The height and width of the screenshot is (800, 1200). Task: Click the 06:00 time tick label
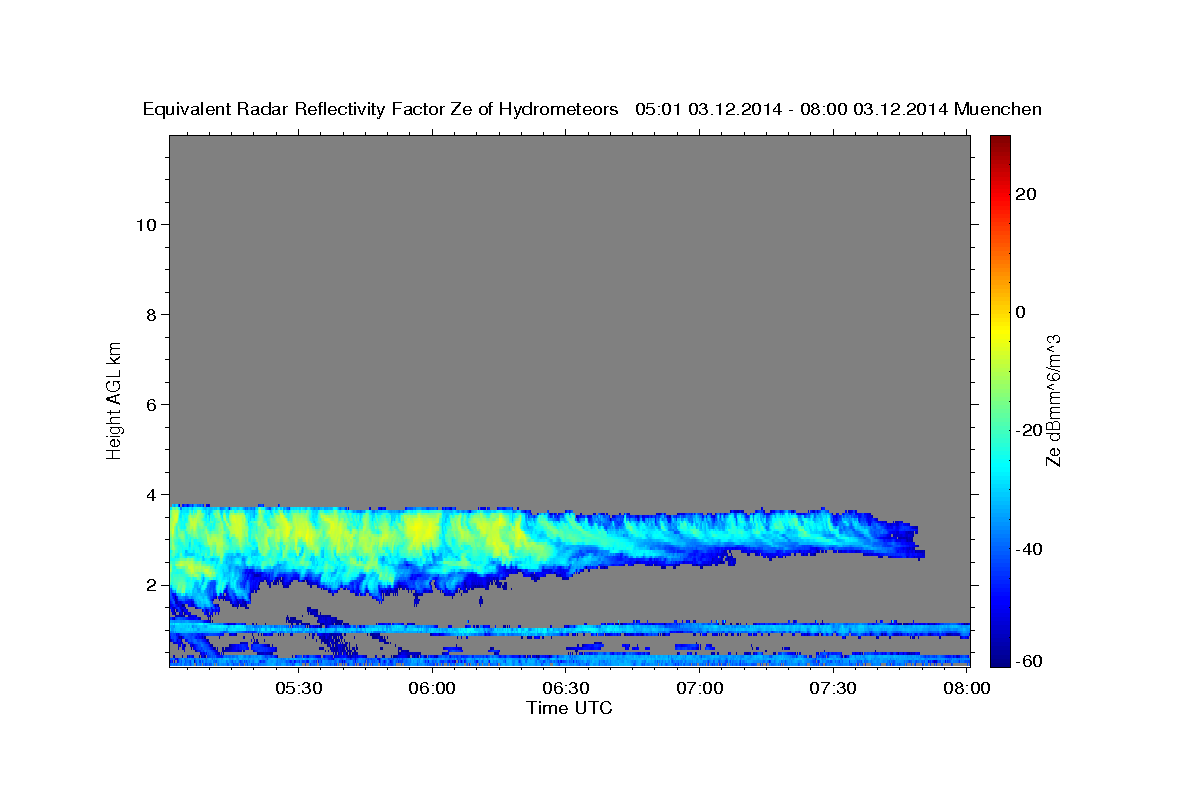(433, 688)
